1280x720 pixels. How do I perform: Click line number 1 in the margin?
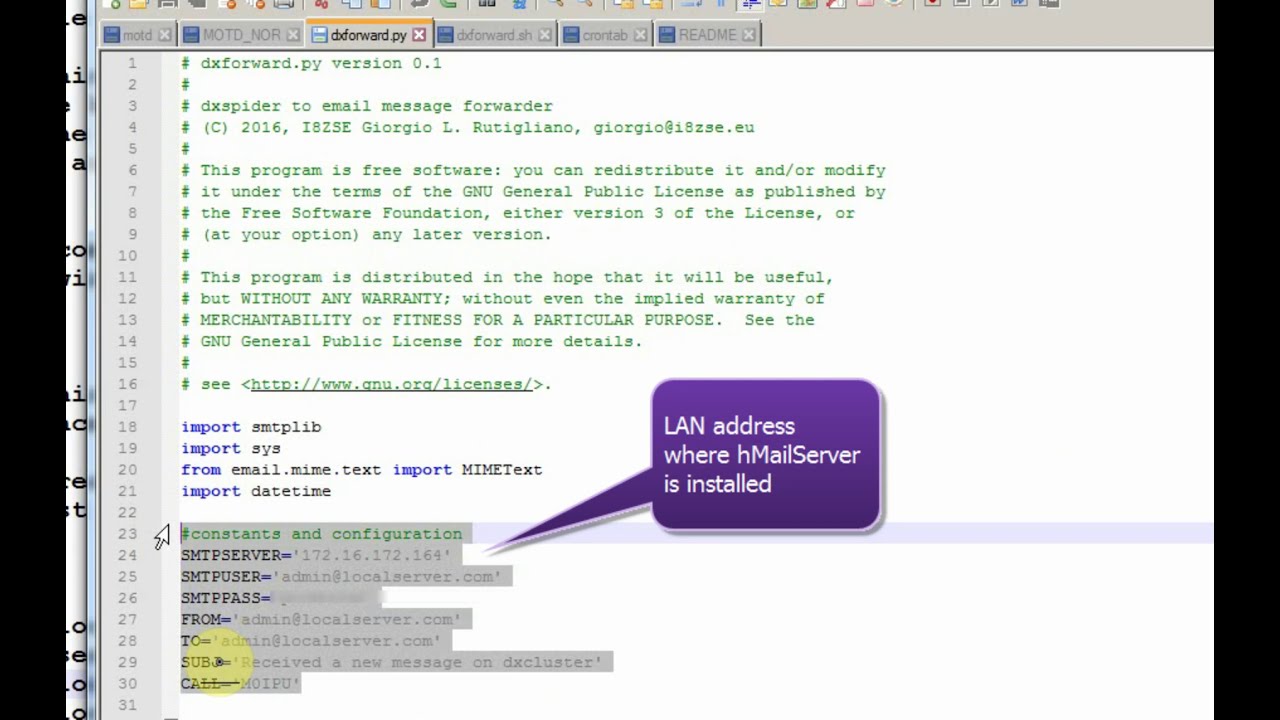click(x=132, y=63)
